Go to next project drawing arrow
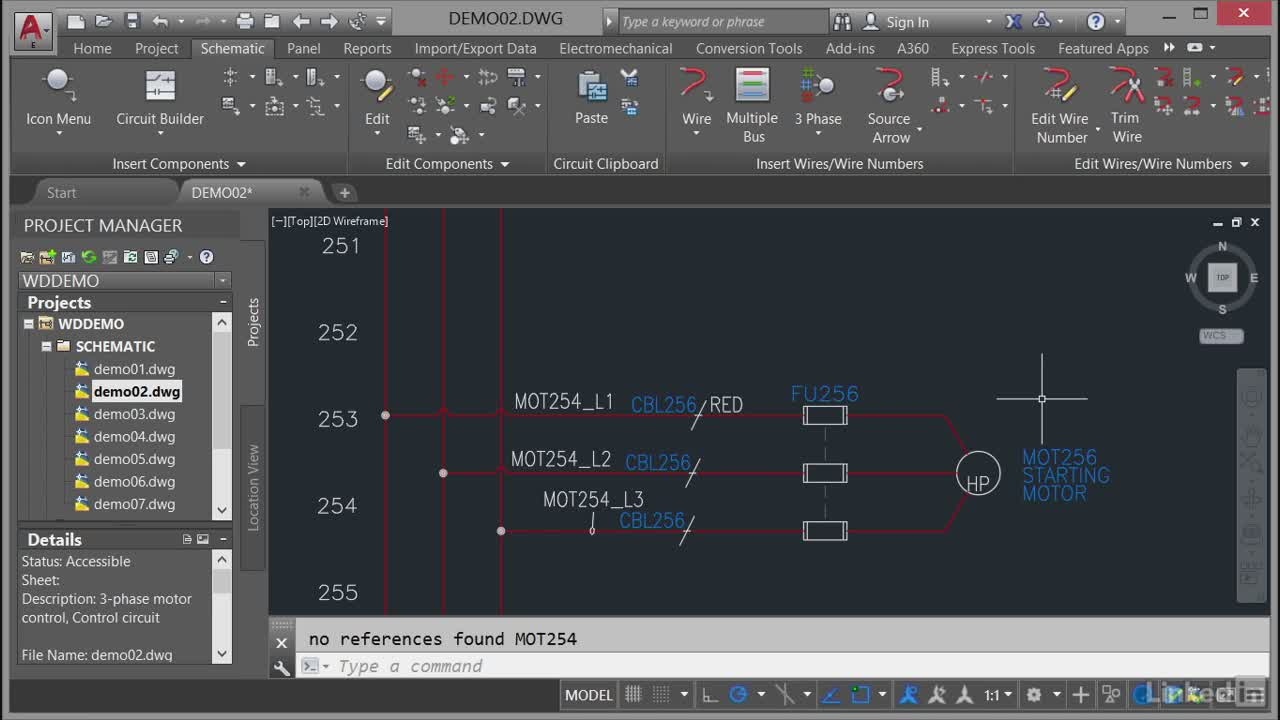Viewport: 1280px width, 720px height. coord(329,21)
